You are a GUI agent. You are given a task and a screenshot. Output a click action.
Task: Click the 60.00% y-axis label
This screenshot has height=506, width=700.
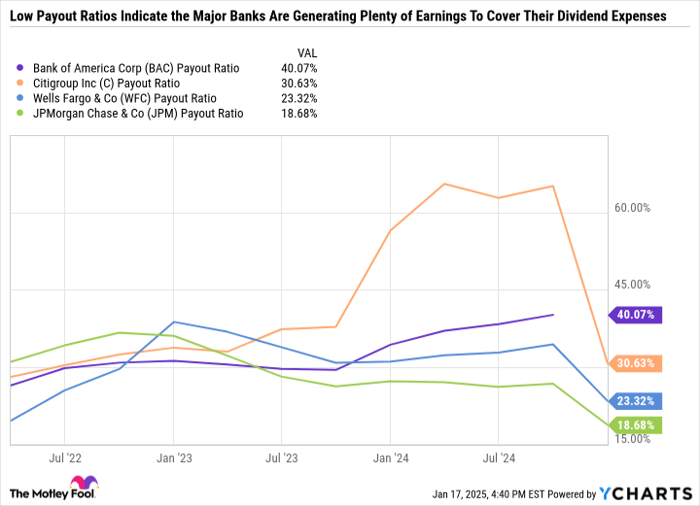point(632,208)
